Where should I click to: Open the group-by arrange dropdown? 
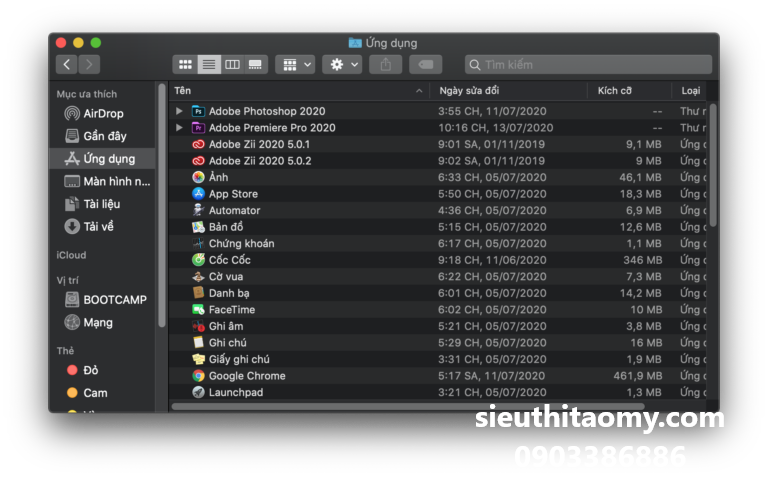click(x=295, y=64)
